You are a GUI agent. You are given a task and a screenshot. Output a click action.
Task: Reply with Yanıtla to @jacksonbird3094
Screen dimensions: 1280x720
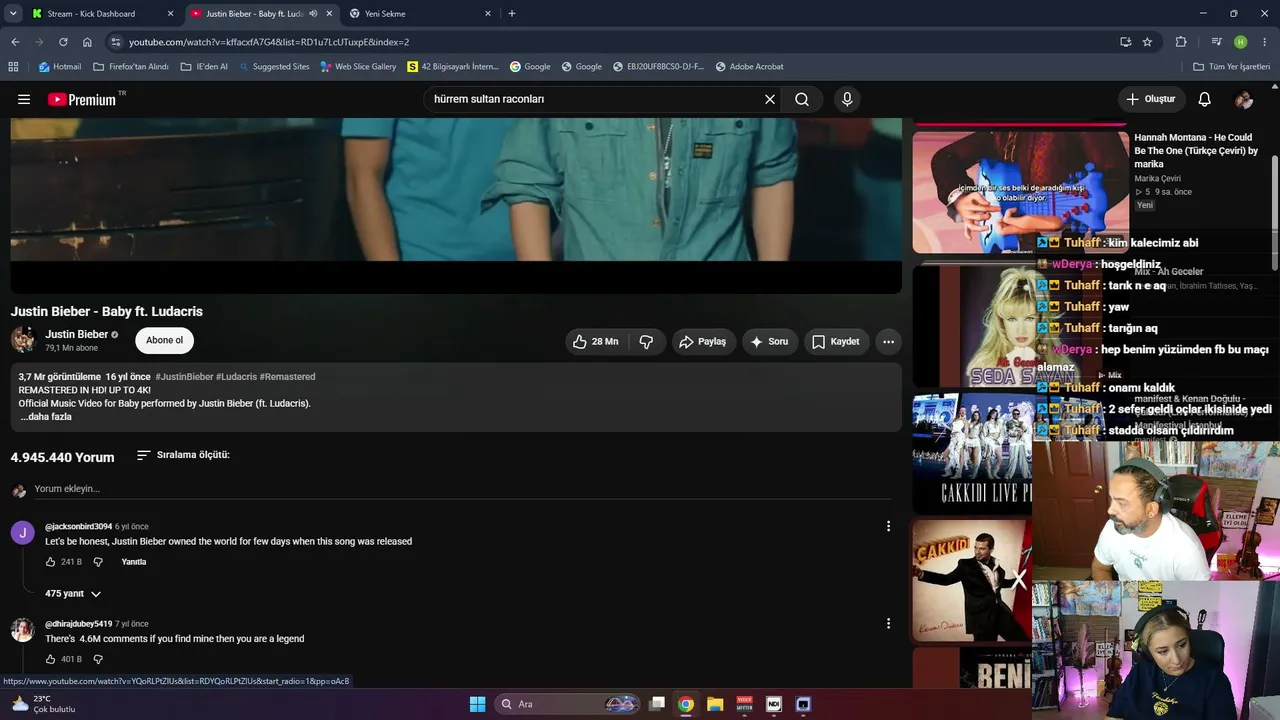click(x=134, y=562)
